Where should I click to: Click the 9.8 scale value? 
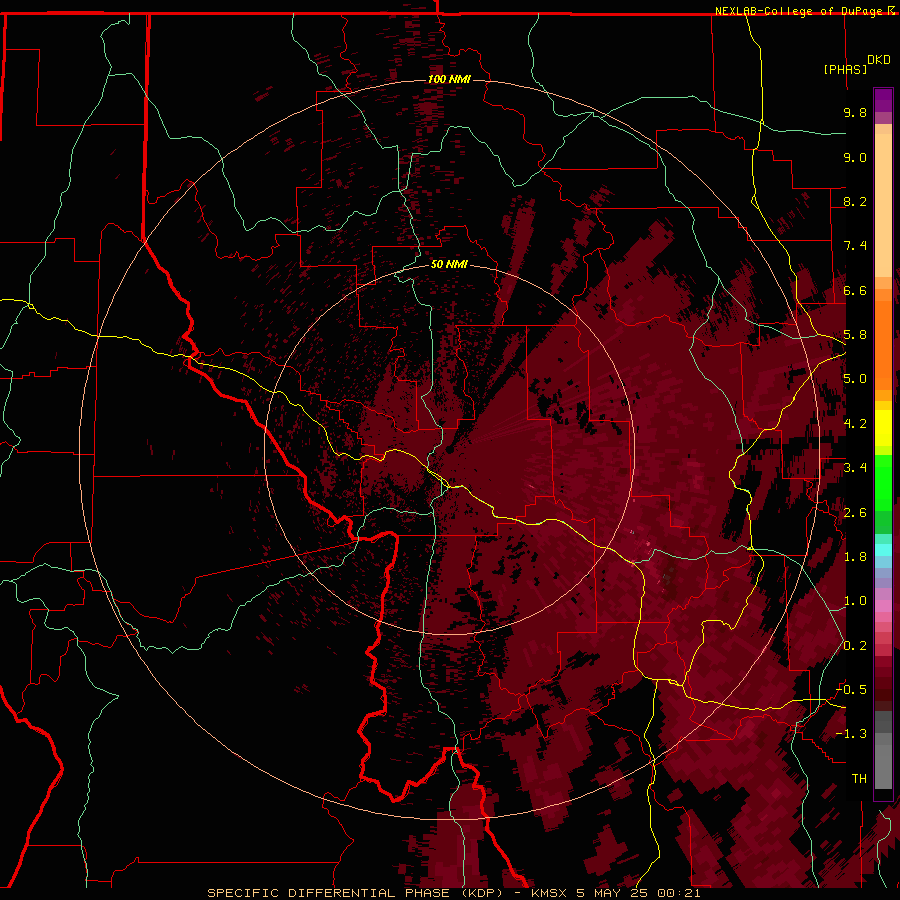pos(855,112)
